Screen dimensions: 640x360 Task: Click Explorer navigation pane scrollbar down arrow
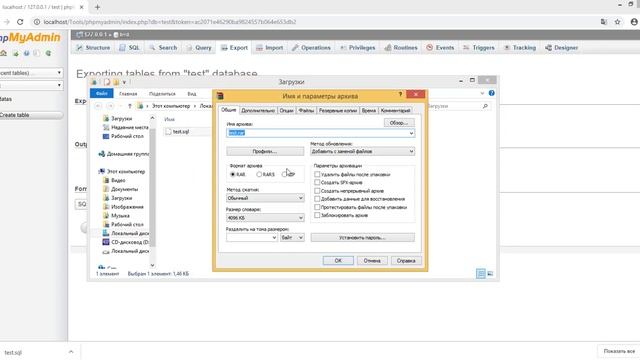(x=152, y=265)
